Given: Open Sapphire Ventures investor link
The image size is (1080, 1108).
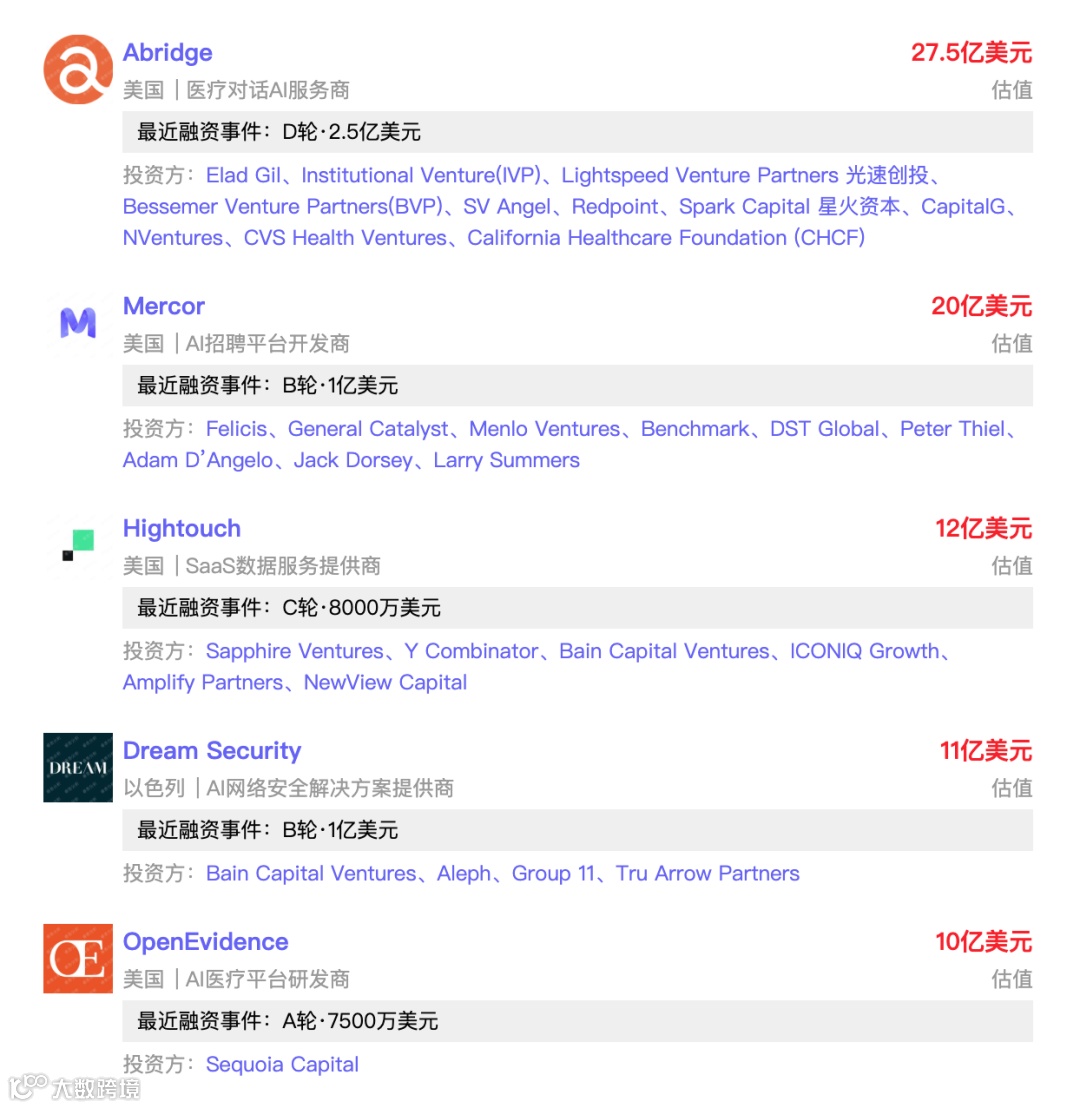Looking at the screenshot, I should click(x=295, y=652).
